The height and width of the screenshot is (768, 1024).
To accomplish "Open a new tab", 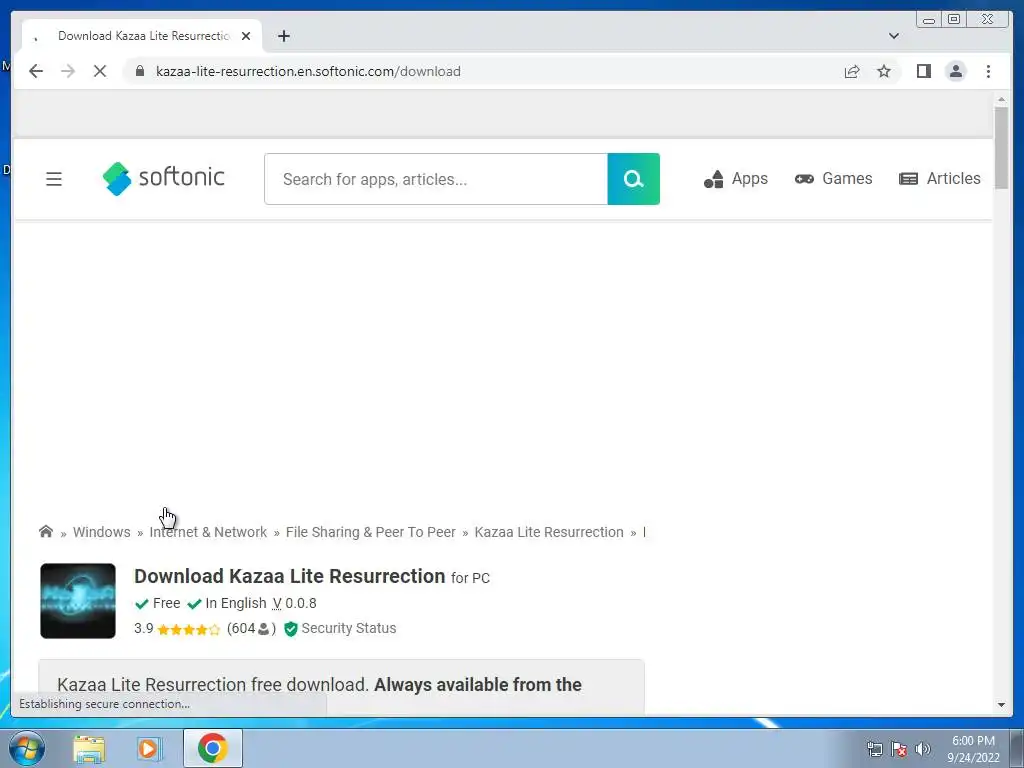I will click(x=283, y=36).
